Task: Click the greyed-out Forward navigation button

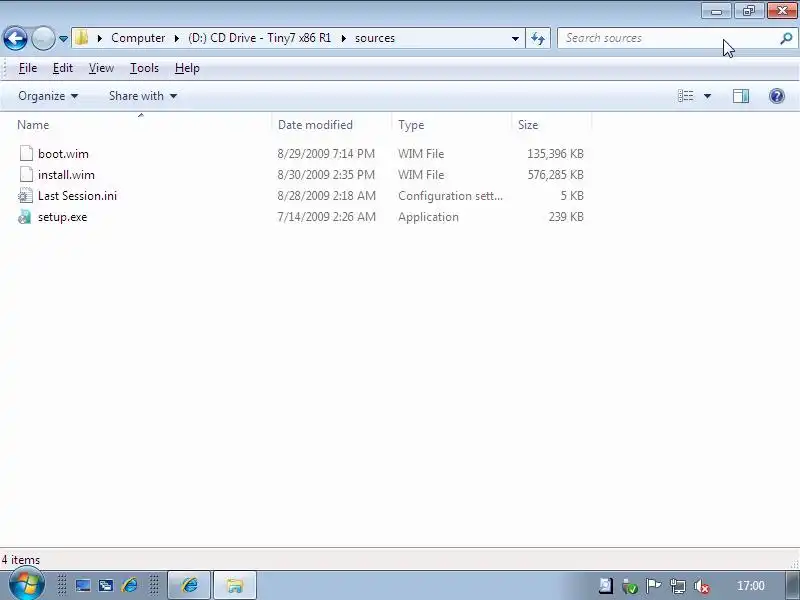Action: pyautogui.click(x=43, y=38)
